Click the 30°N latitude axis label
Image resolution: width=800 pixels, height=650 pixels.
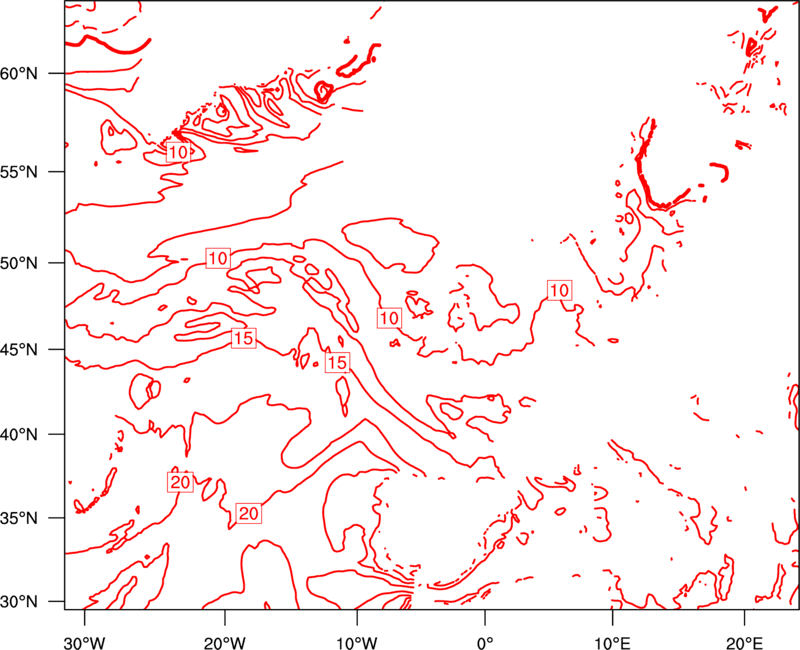coord(19,602)
